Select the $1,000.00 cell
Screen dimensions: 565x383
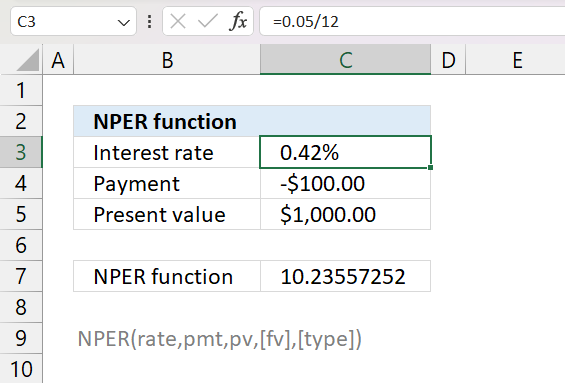click(345, 214)
